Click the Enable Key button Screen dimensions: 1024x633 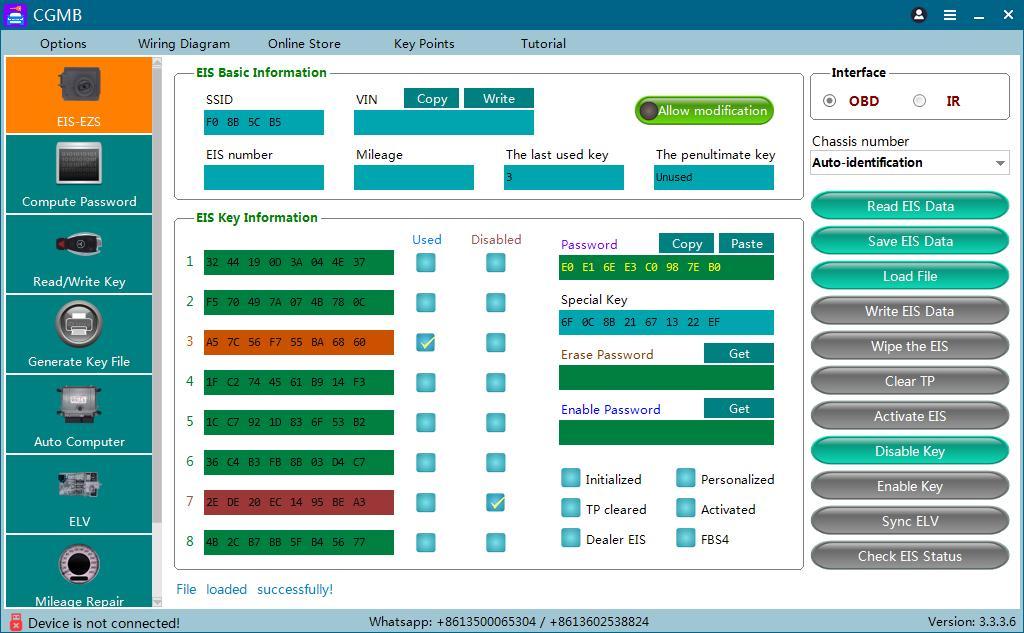(x=910, y=487)
